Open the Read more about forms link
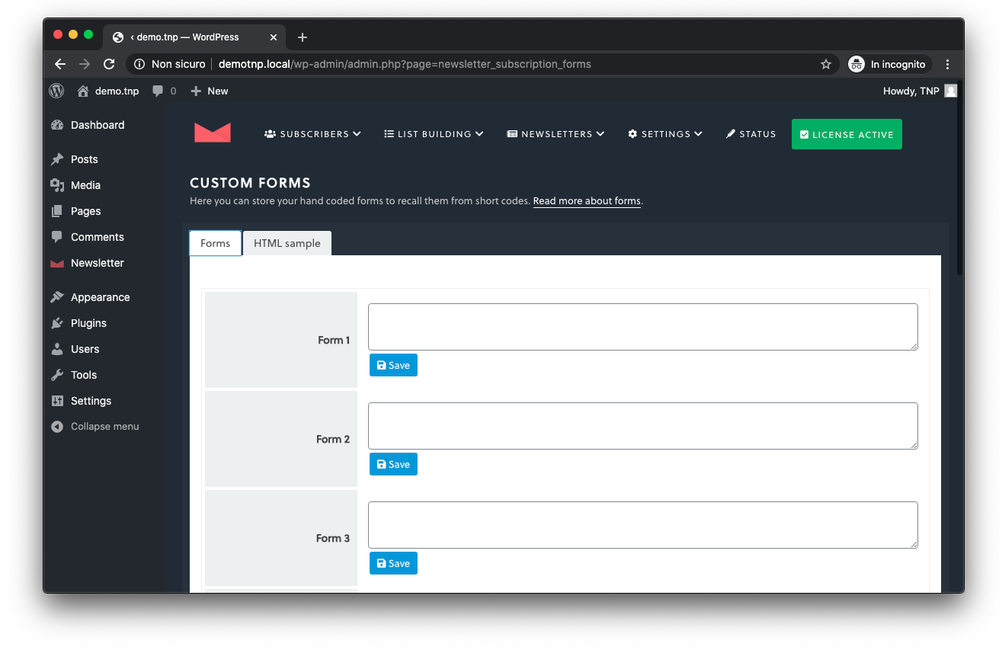1000x650 pixels. (586, 201)
